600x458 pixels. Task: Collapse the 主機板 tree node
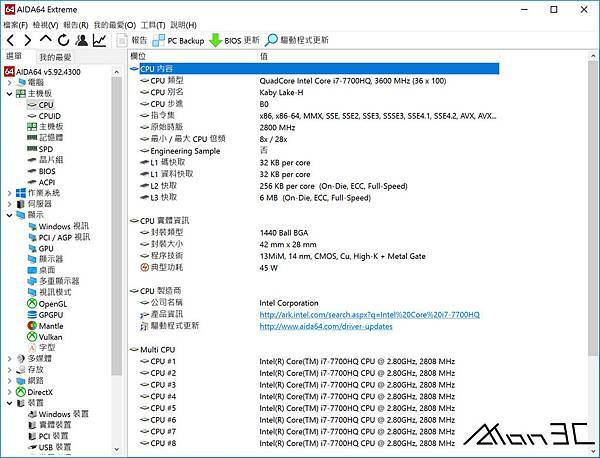coord(10,93)
